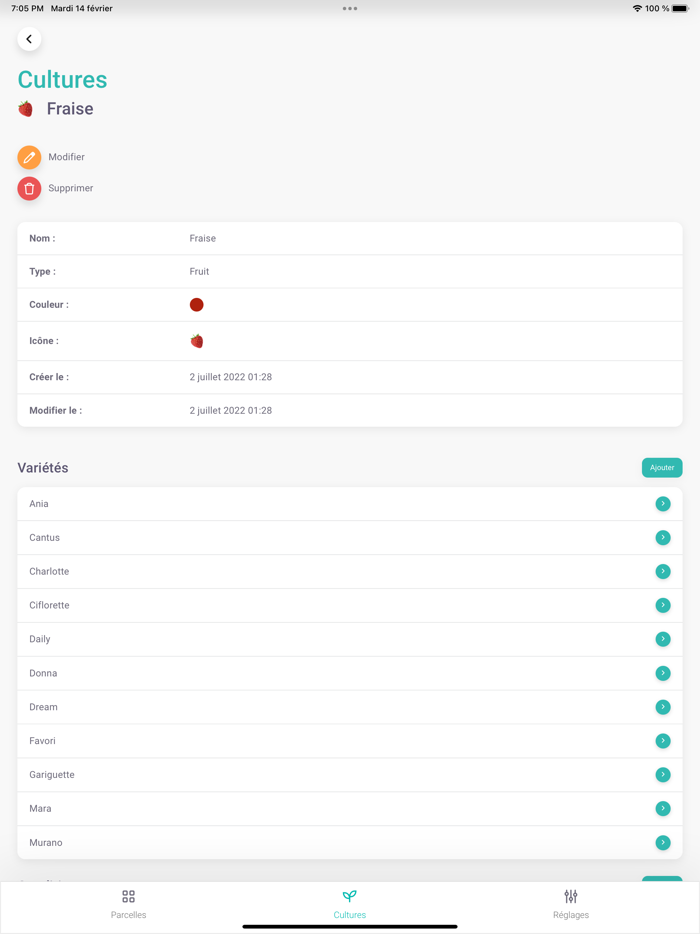Screen dimensions: 700x934
Task: Tap the home indicator bar at bottom
Action: [x=350, y=927]
